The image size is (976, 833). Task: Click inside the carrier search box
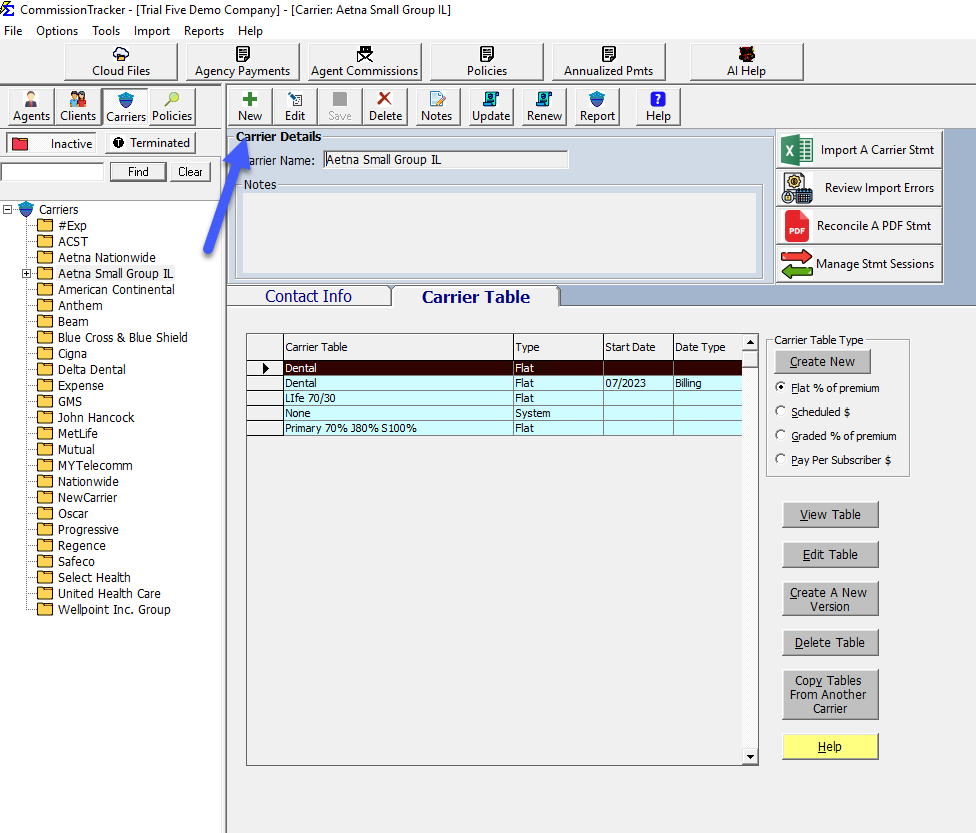(x=52, y=171)
